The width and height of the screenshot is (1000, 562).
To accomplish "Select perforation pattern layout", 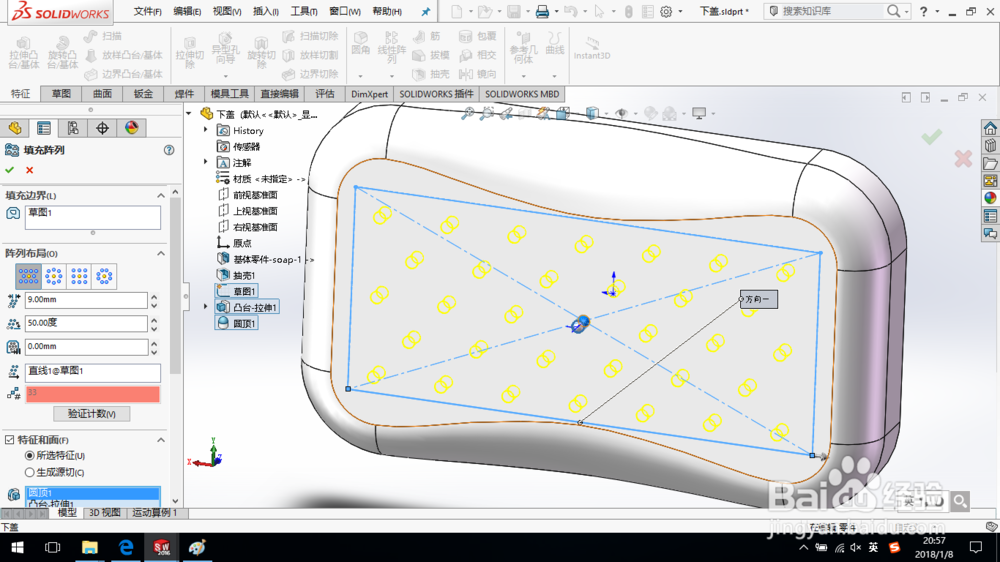I will 28,276.
